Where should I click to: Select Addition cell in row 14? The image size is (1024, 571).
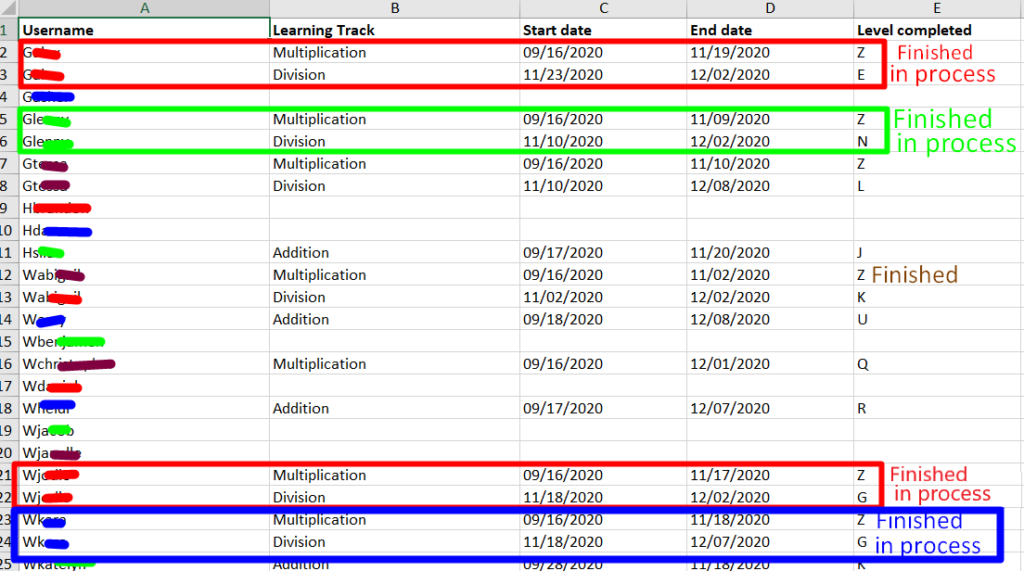point(394,319)
